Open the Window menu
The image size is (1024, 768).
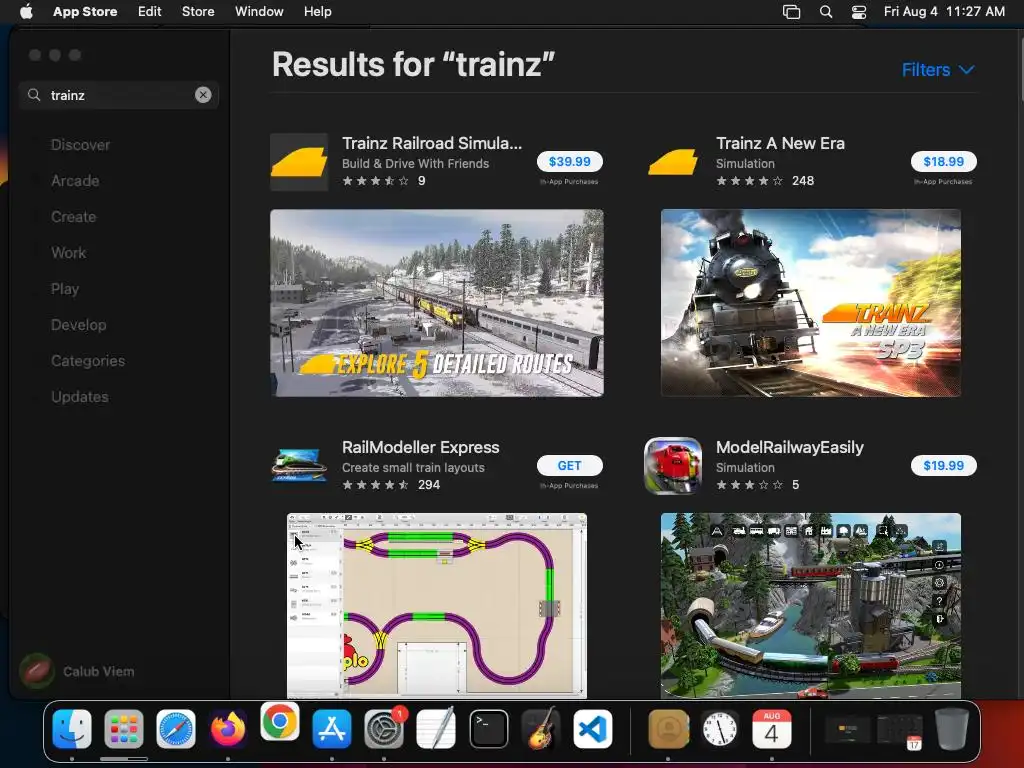(x=259, y=12)
